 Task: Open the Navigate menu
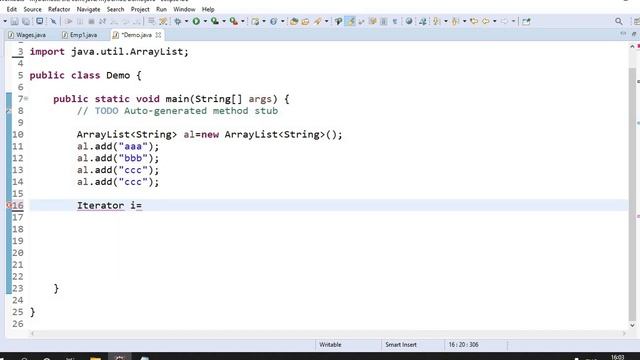(x=88, y=9)
